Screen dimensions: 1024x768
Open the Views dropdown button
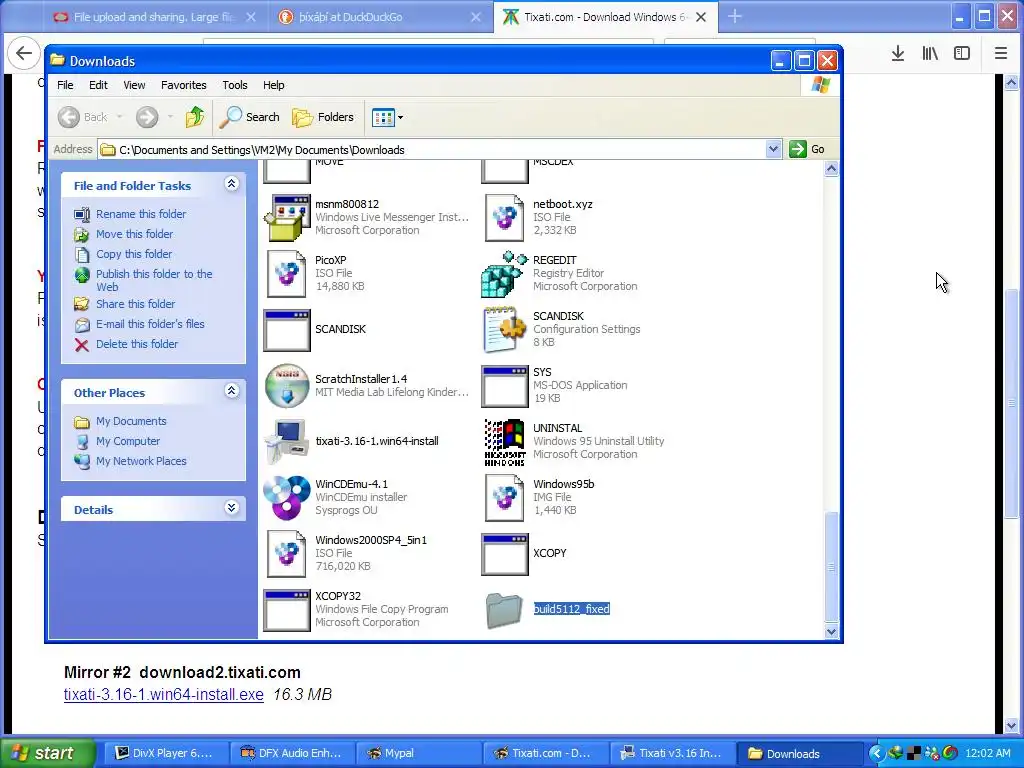point(387,118)
